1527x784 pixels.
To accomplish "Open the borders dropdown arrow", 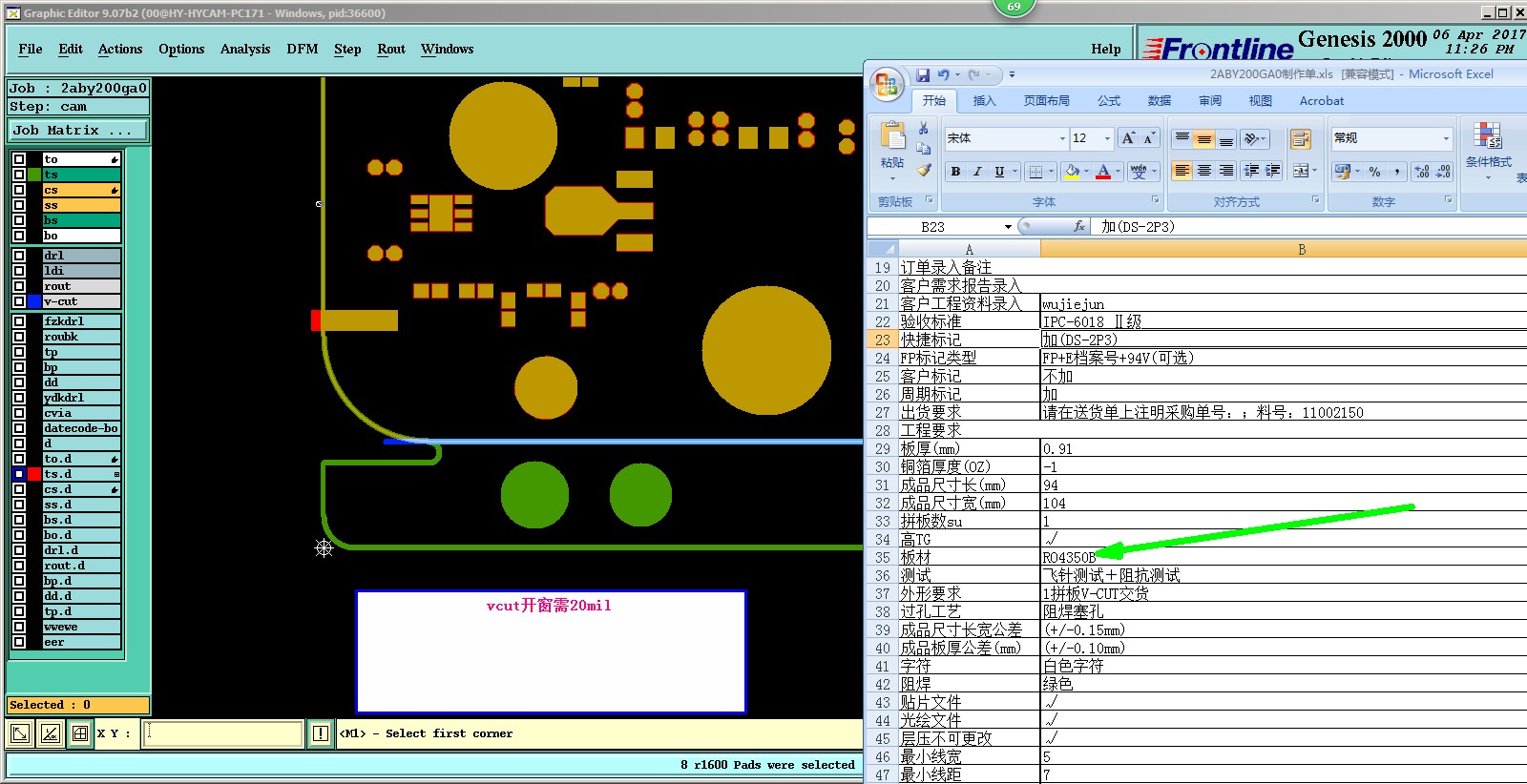I will pyautogui.click(x=1051, y=172).
